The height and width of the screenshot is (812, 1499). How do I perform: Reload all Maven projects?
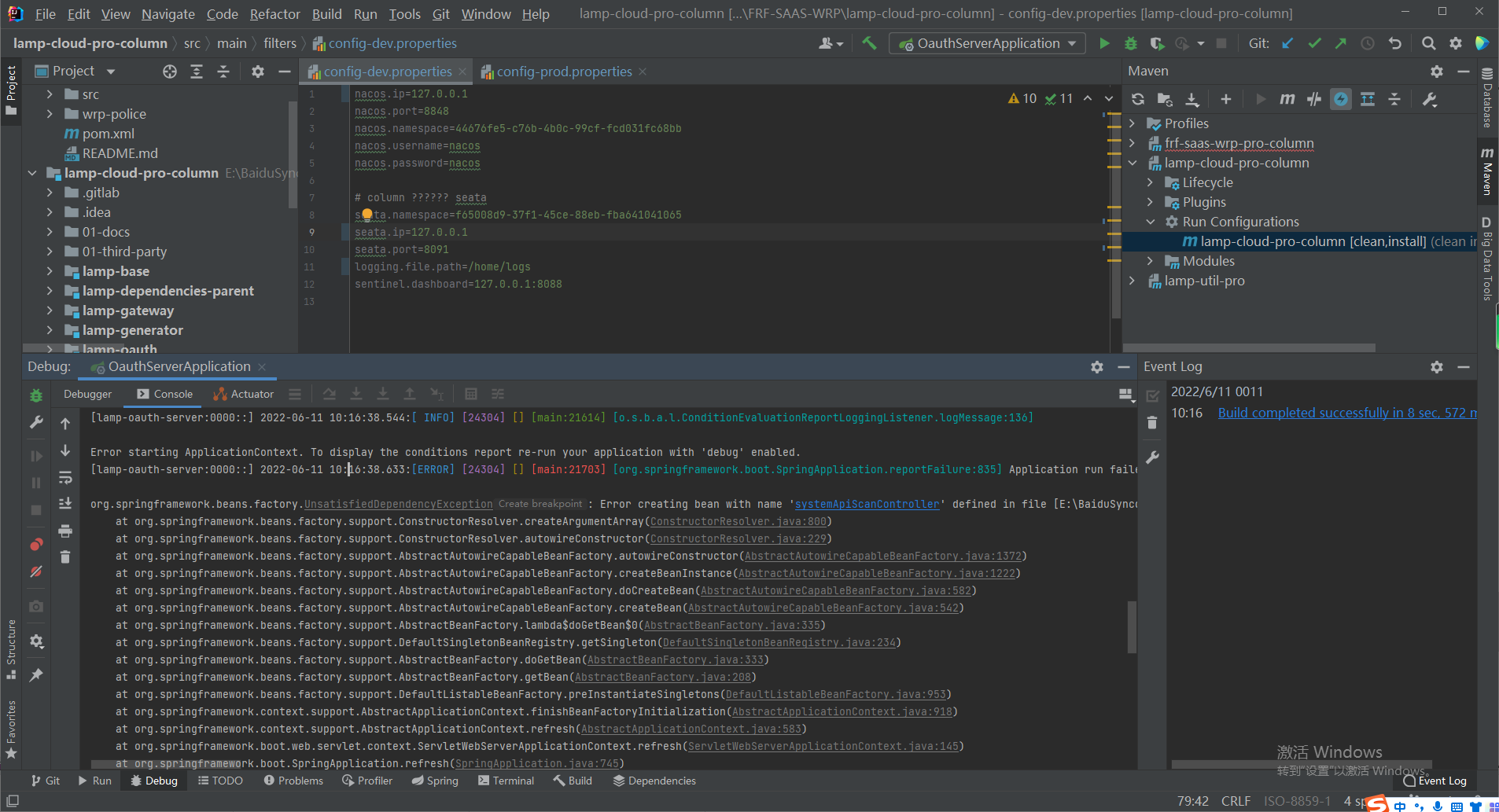pos(1138,99)
